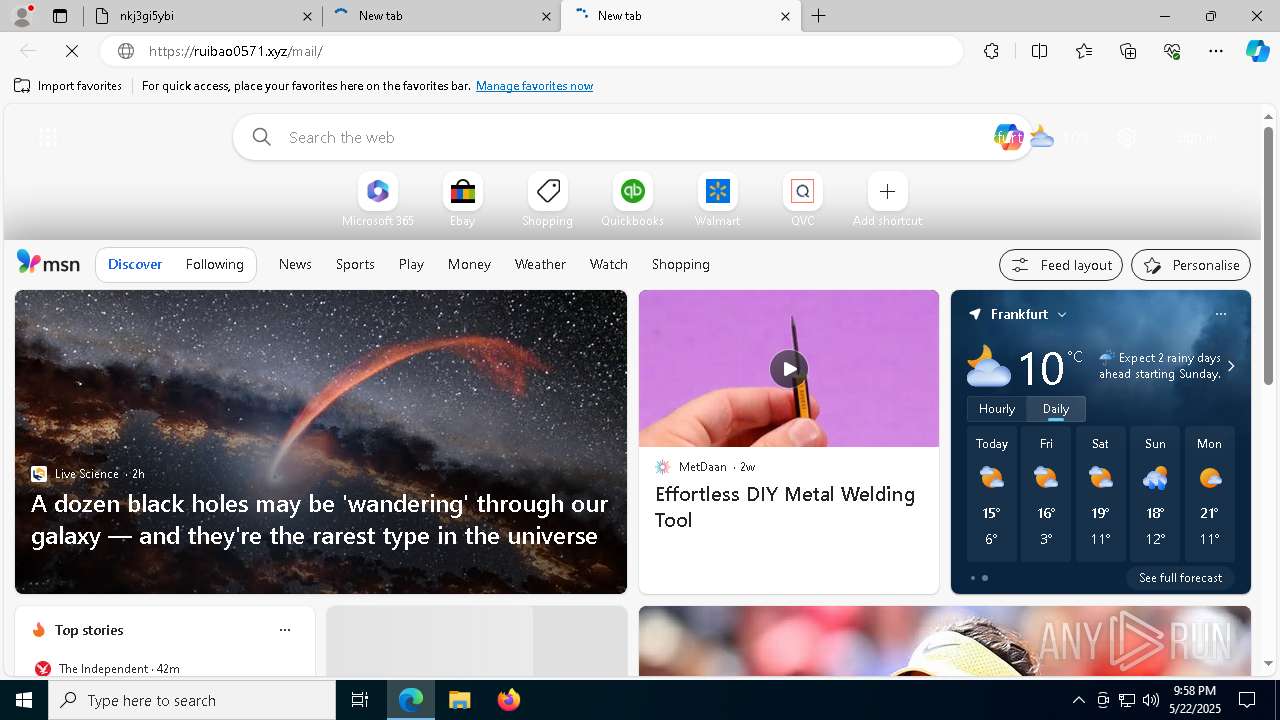Open the new tab page settings gear
Image resolution: width=1280 pixels, height=720 pixels.
click(x=1127, y=138)
